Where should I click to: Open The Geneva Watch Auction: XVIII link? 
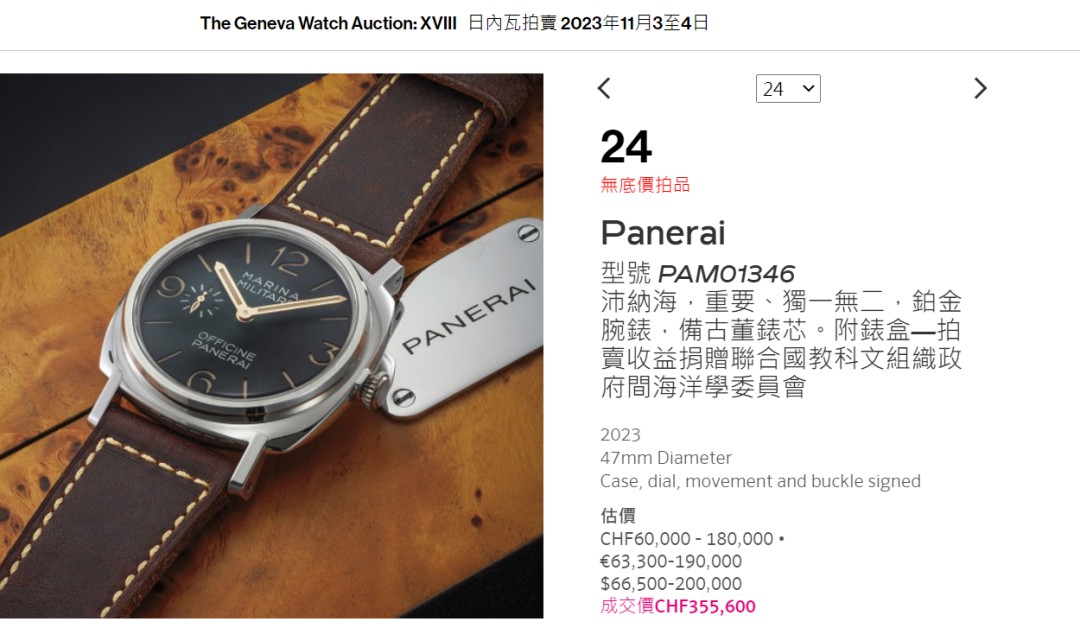(328, 23)
